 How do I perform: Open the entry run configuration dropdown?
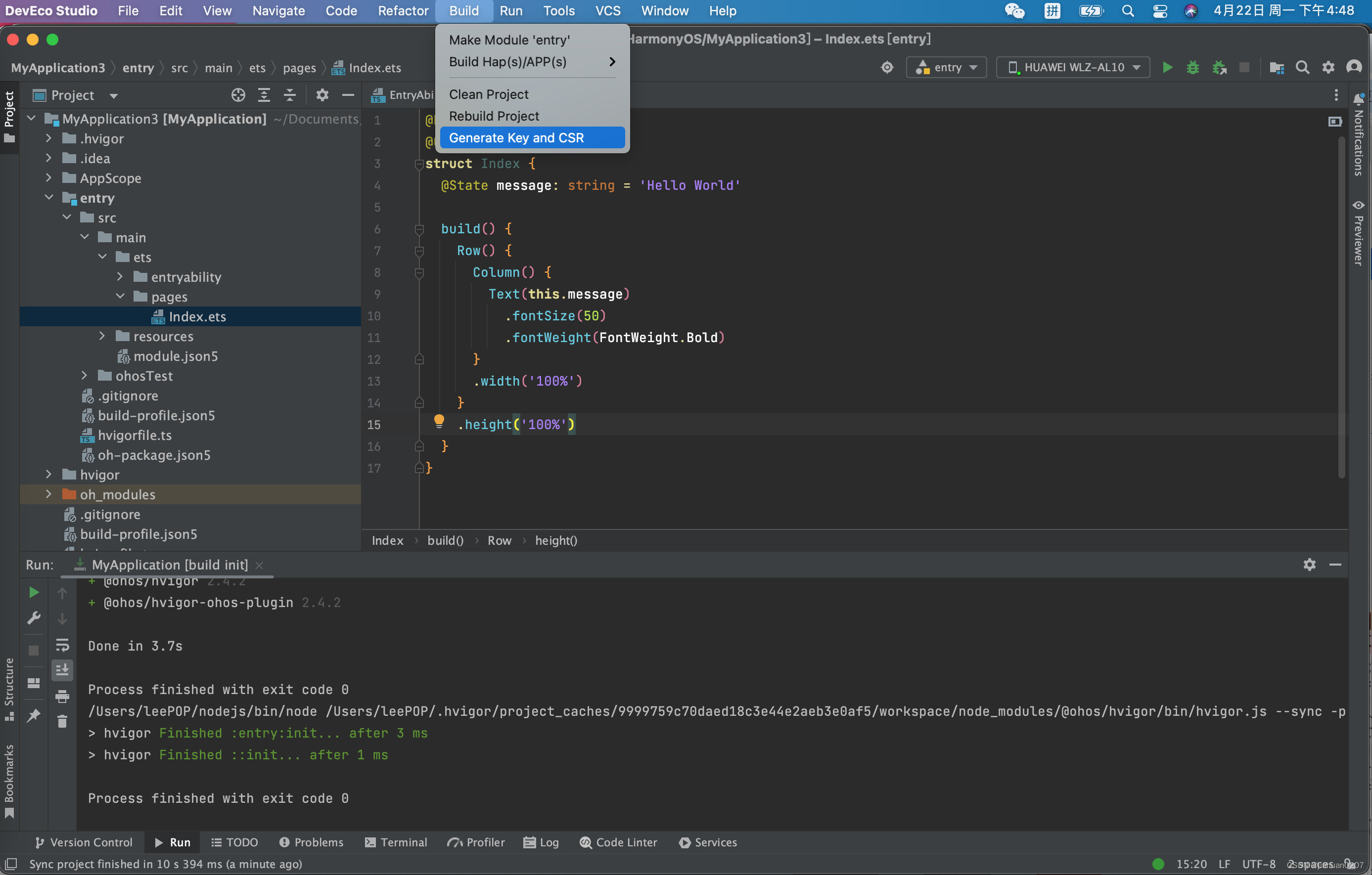(946, 67)
